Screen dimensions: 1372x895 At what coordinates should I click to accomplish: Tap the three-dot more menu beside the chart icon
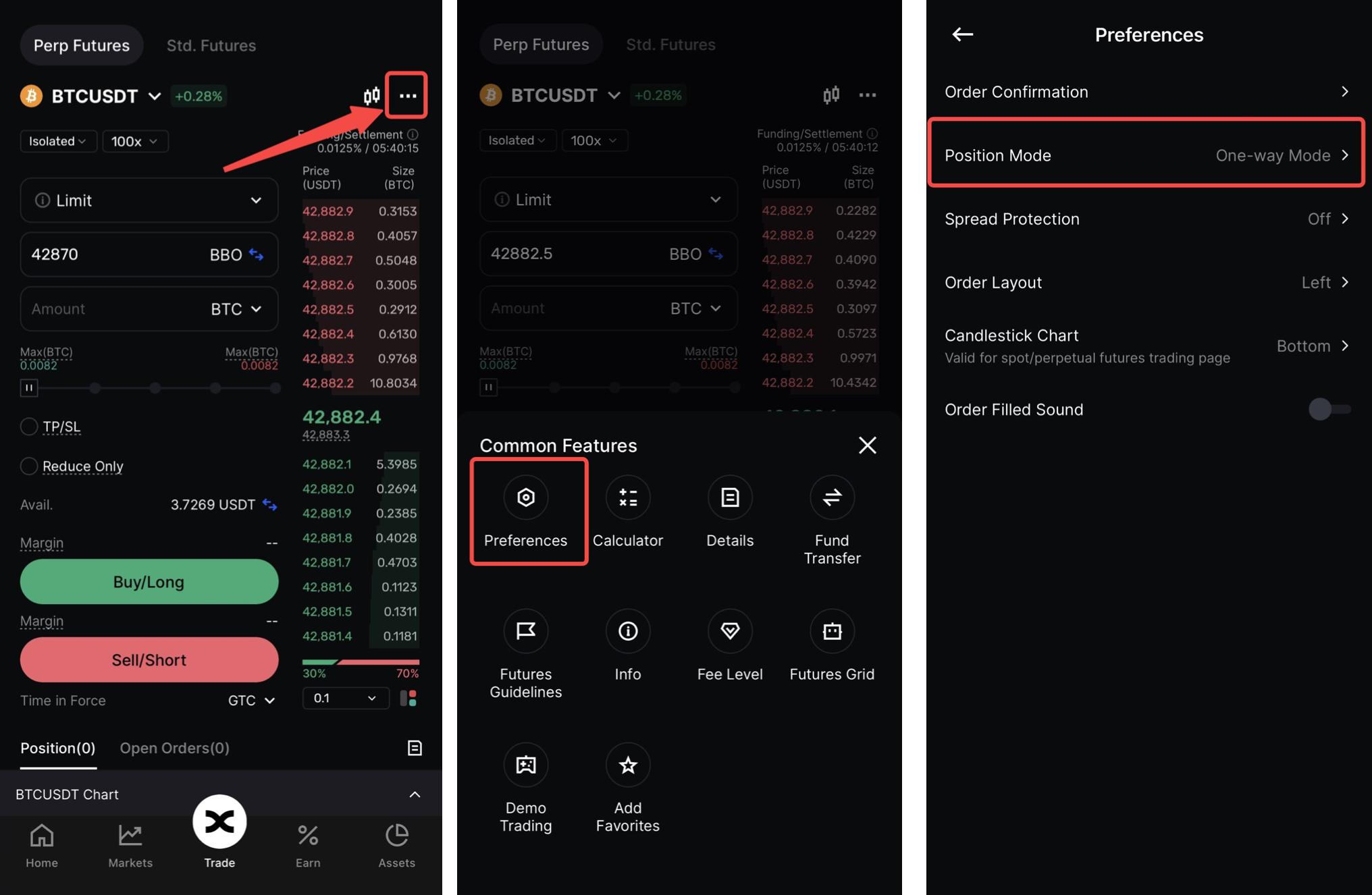[x=407, y=96]
